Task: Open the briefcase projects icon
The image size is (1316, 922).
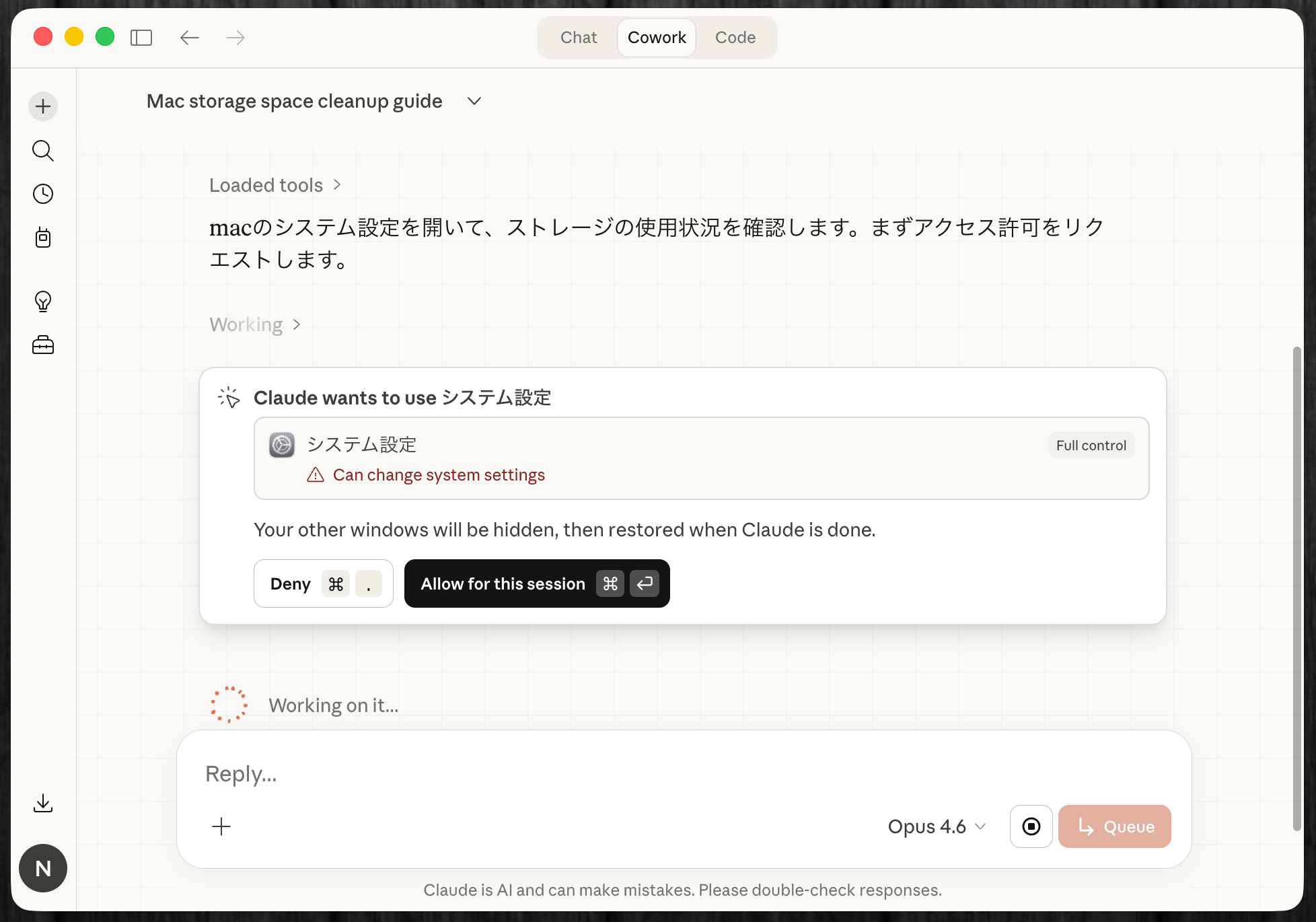Action: coord(42,345)
